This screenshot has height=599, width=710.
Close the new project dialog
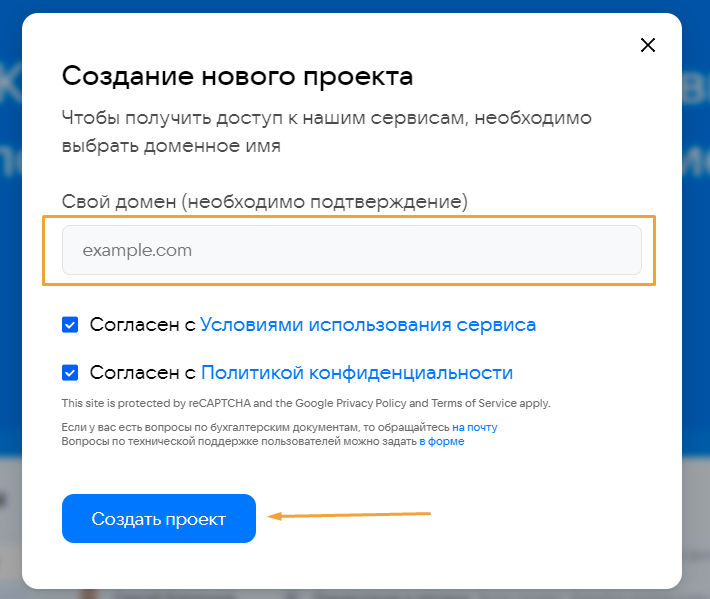click(x=648, y=45)
